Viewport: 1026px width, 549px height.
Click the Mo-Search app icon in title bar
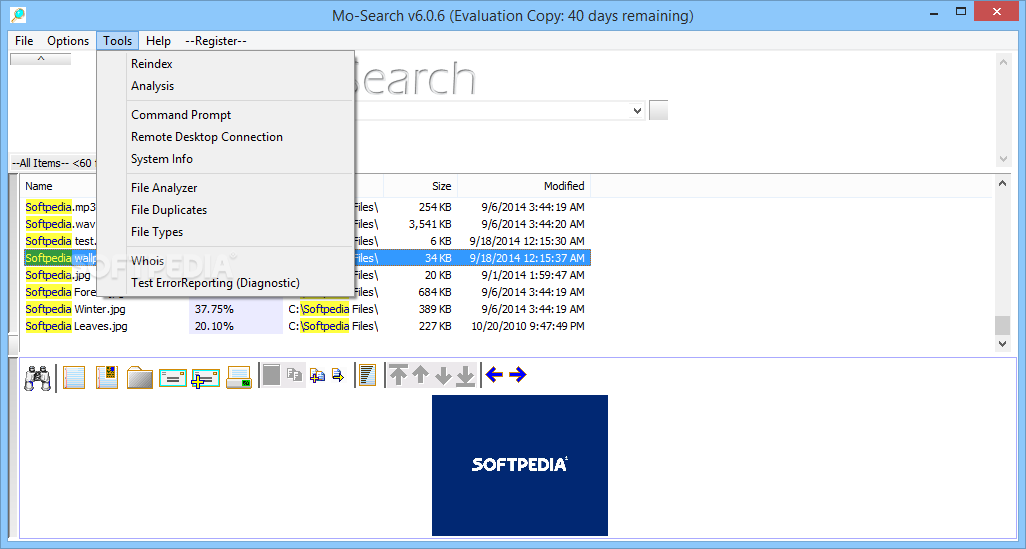18,15
